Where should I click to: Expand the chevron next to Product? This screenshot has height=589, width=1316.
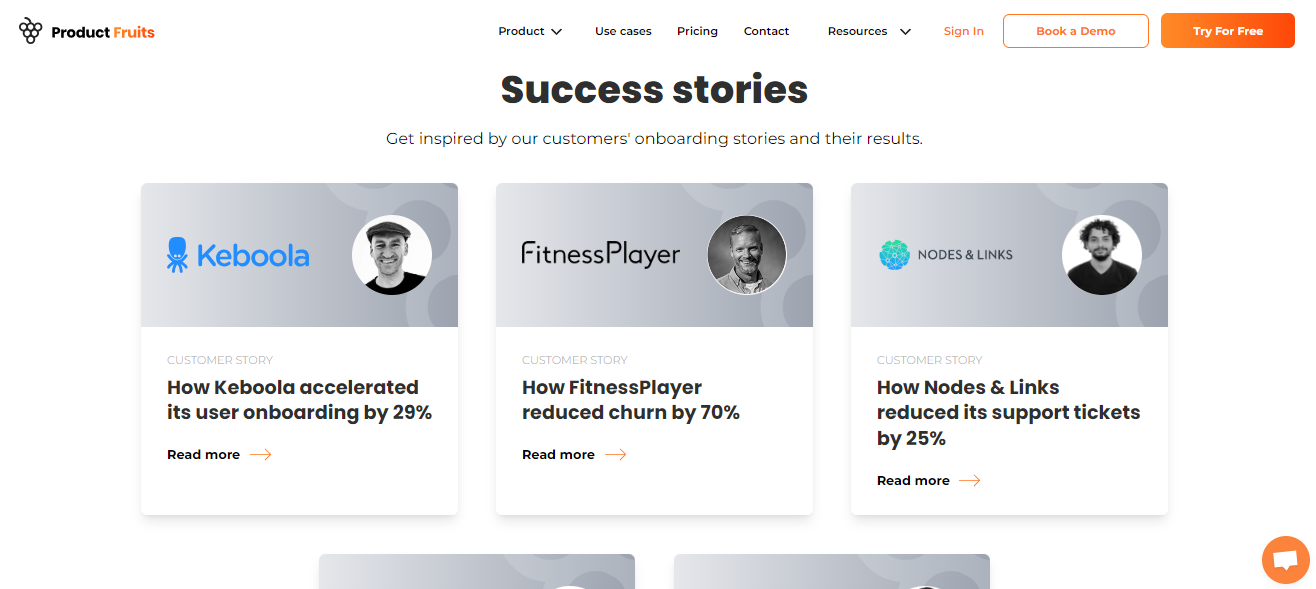point(557,31)
